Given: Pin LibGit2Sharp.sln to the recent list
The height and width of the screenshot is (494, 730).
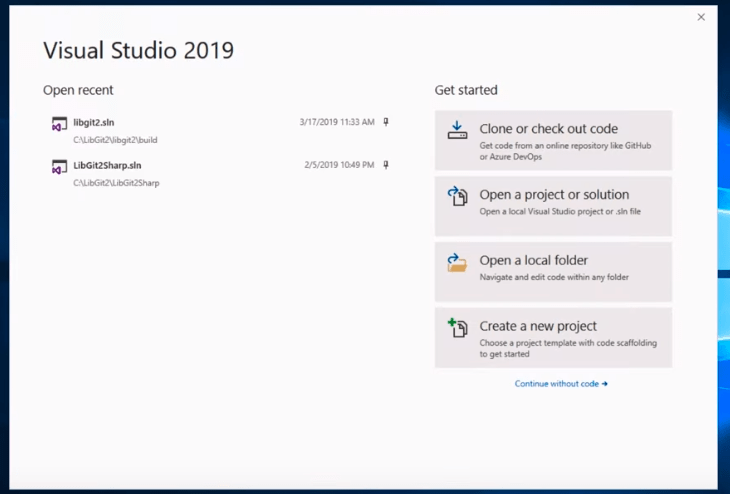Looking at the screenshot, I should [x=386, y=165].
